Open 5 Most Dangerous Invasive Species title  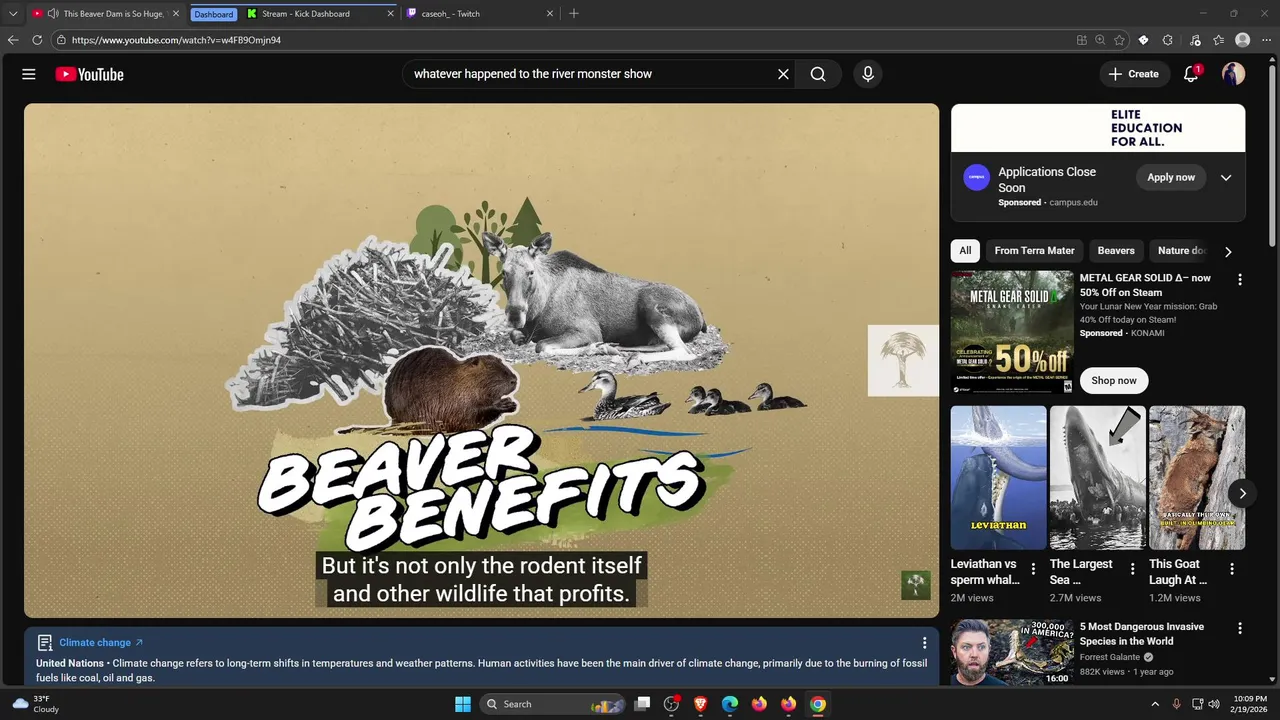click(x=1141, y=634)
